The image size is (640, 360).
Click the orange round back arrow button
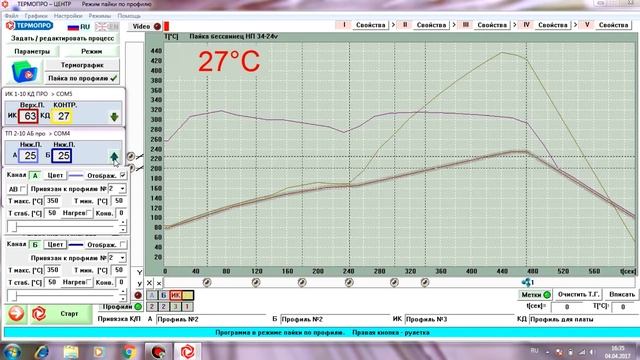click(x=16, y=313)
